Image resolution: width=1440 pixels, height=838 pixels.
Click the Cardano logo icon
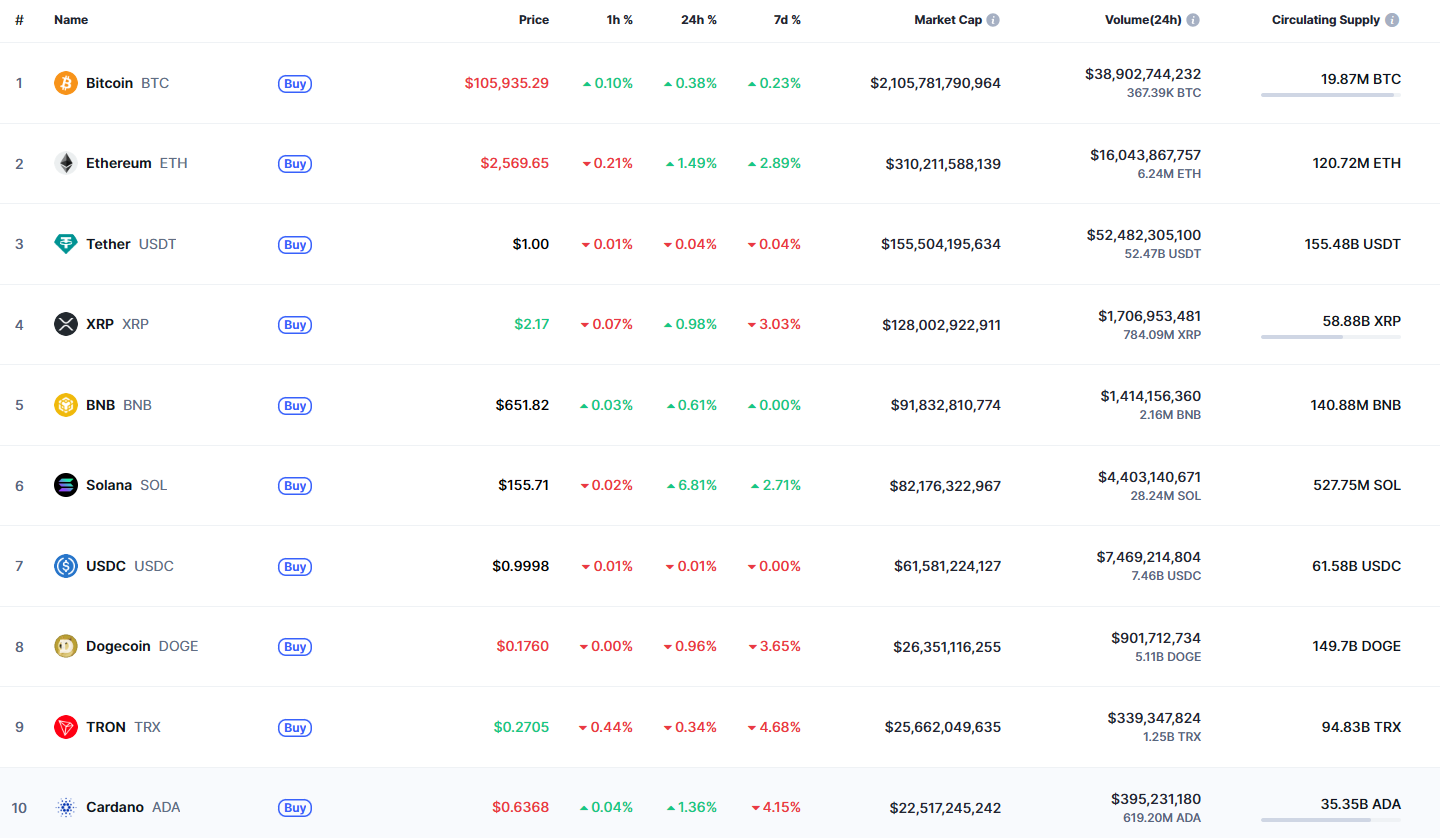point(65,807)
